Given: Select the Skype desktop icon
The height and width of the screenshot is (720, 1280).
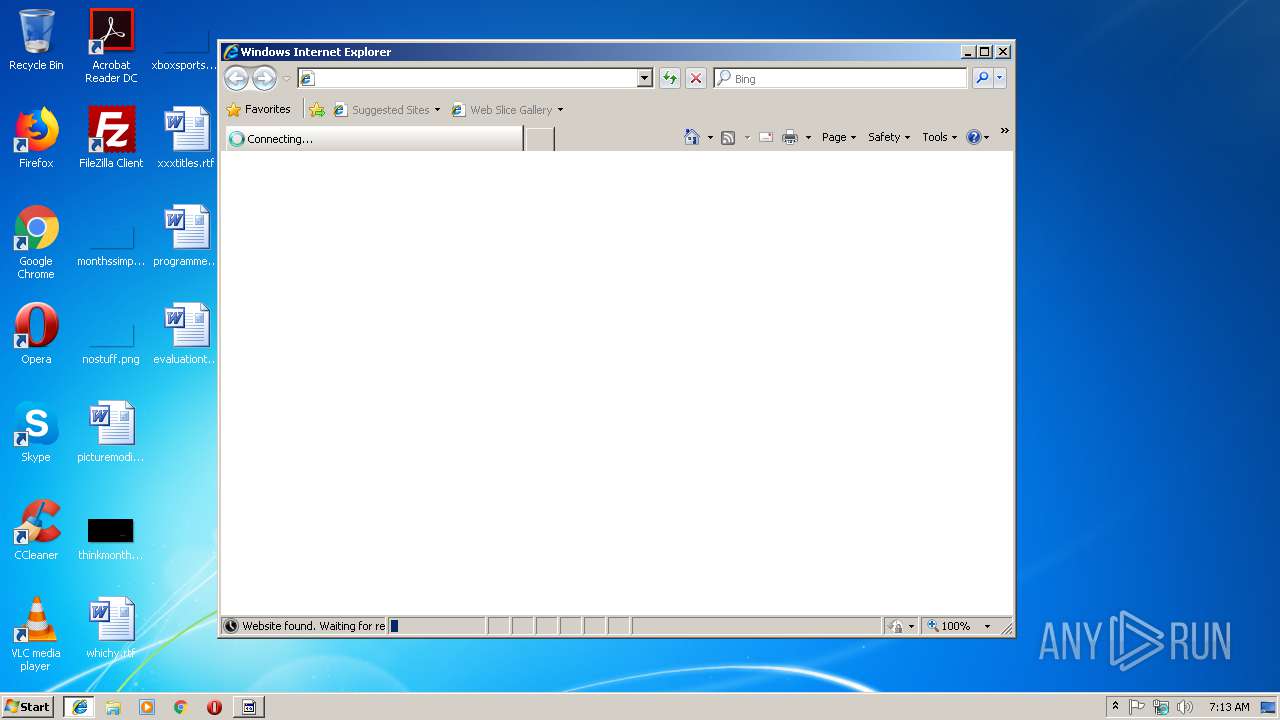Looking at the screenshot, I should click(36, 432).
